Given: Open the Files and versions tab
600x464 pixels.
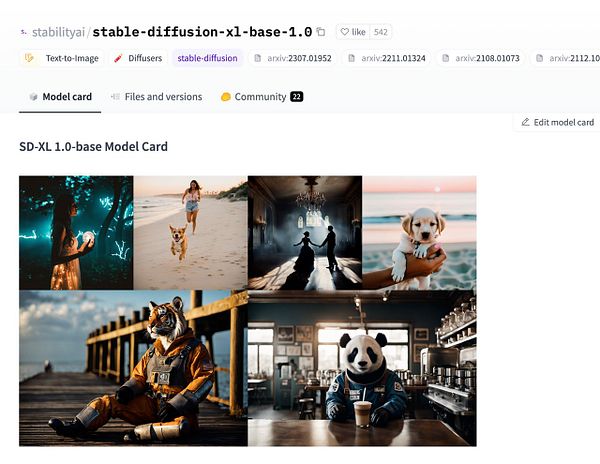Looking at the screenshot, I should coord(156,97).
